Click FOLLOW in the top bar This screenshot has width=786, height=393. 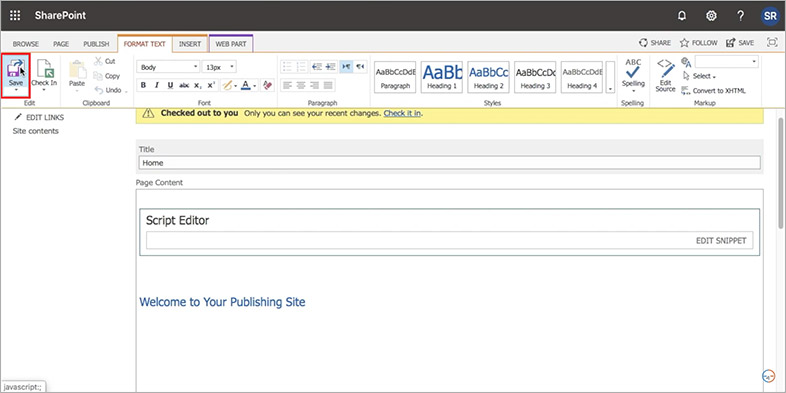(x=698, y=43)
